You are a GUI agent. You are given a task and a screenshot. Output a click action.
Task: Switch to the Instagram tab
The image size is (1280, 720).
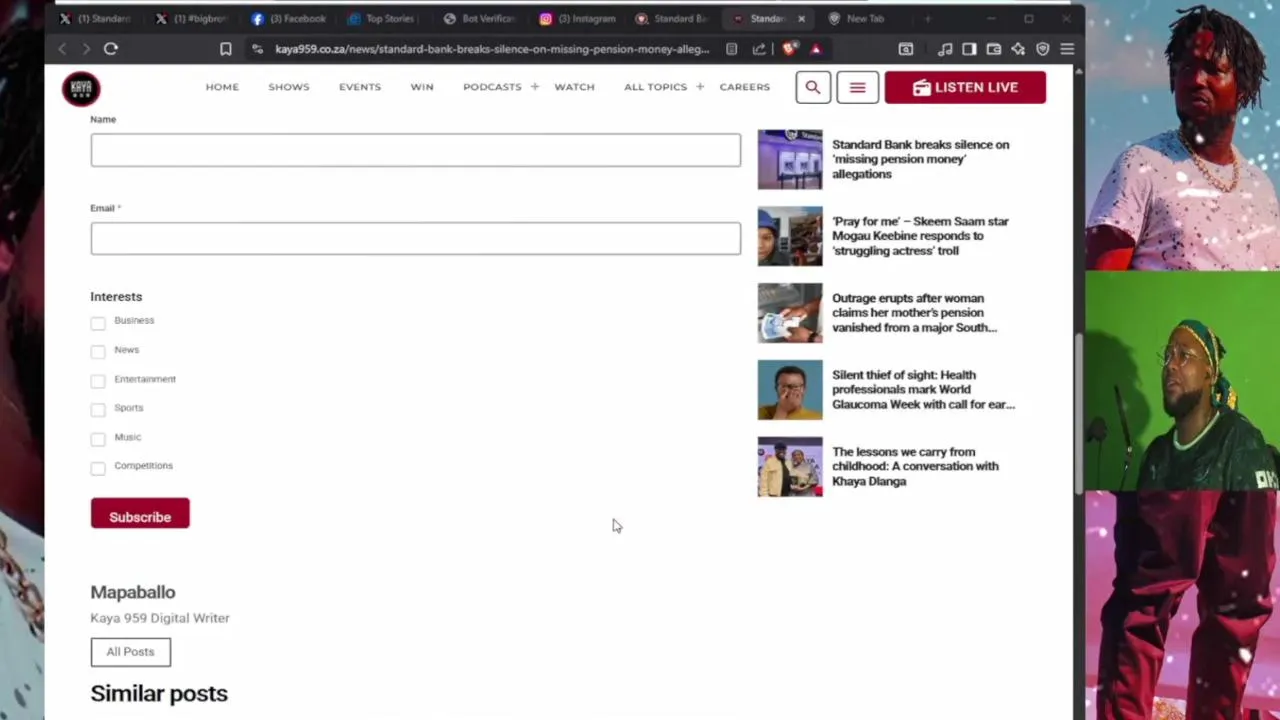(578, 19)
